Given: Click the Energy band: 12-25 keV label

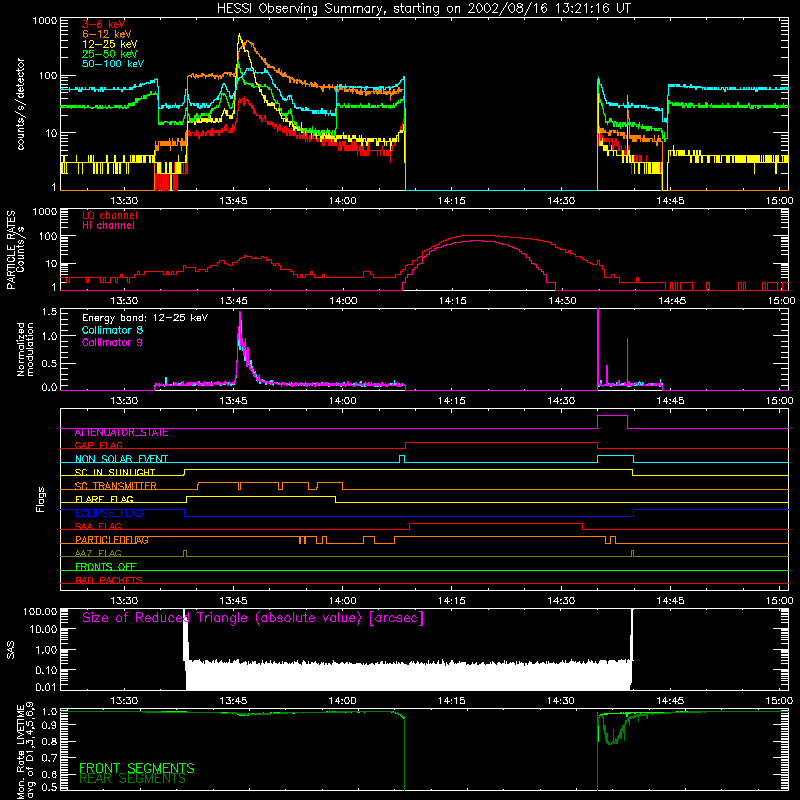Looking at the screenshot, I should pos(145,318).
